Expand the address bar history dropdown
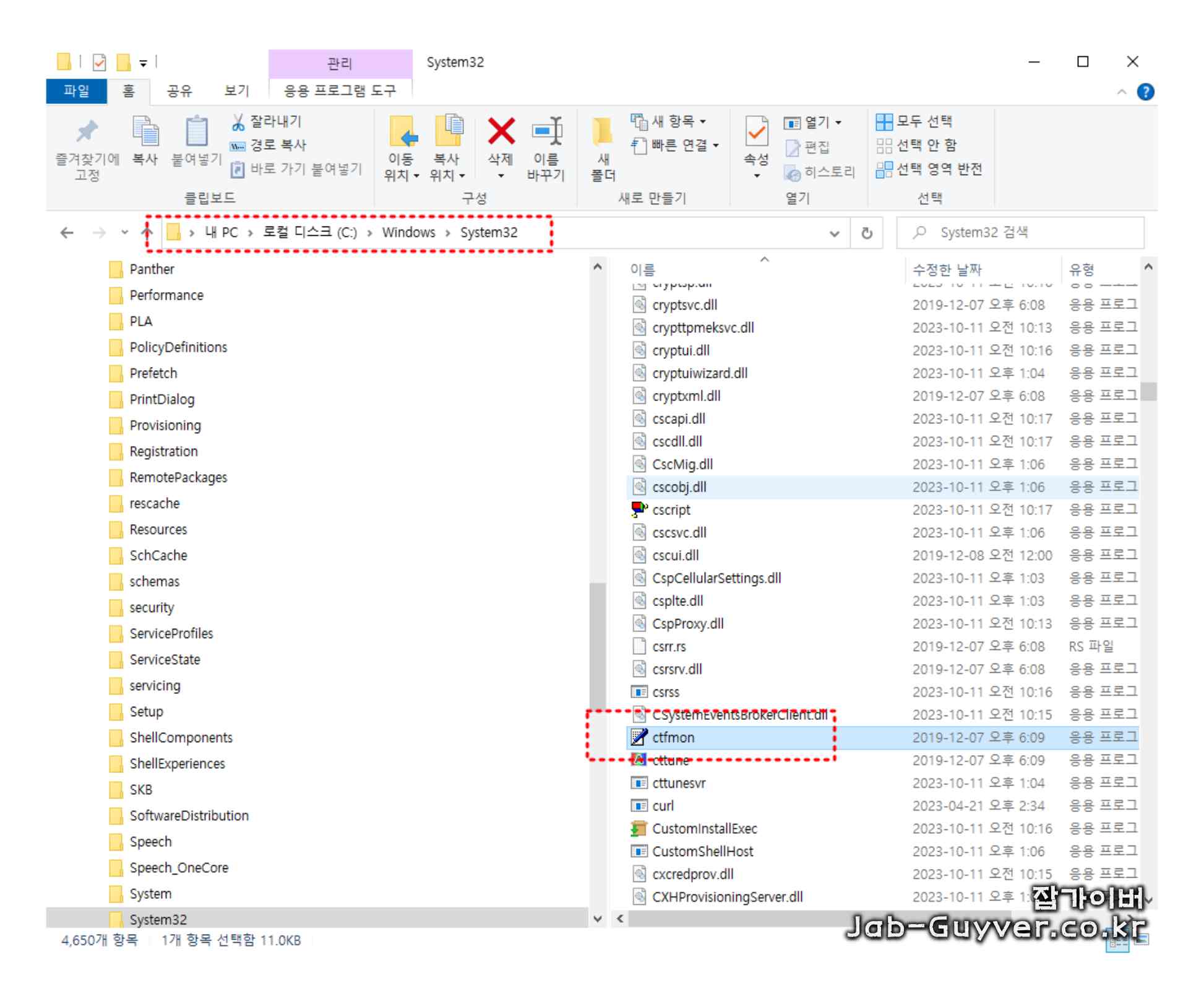 [x=834, y=233]
